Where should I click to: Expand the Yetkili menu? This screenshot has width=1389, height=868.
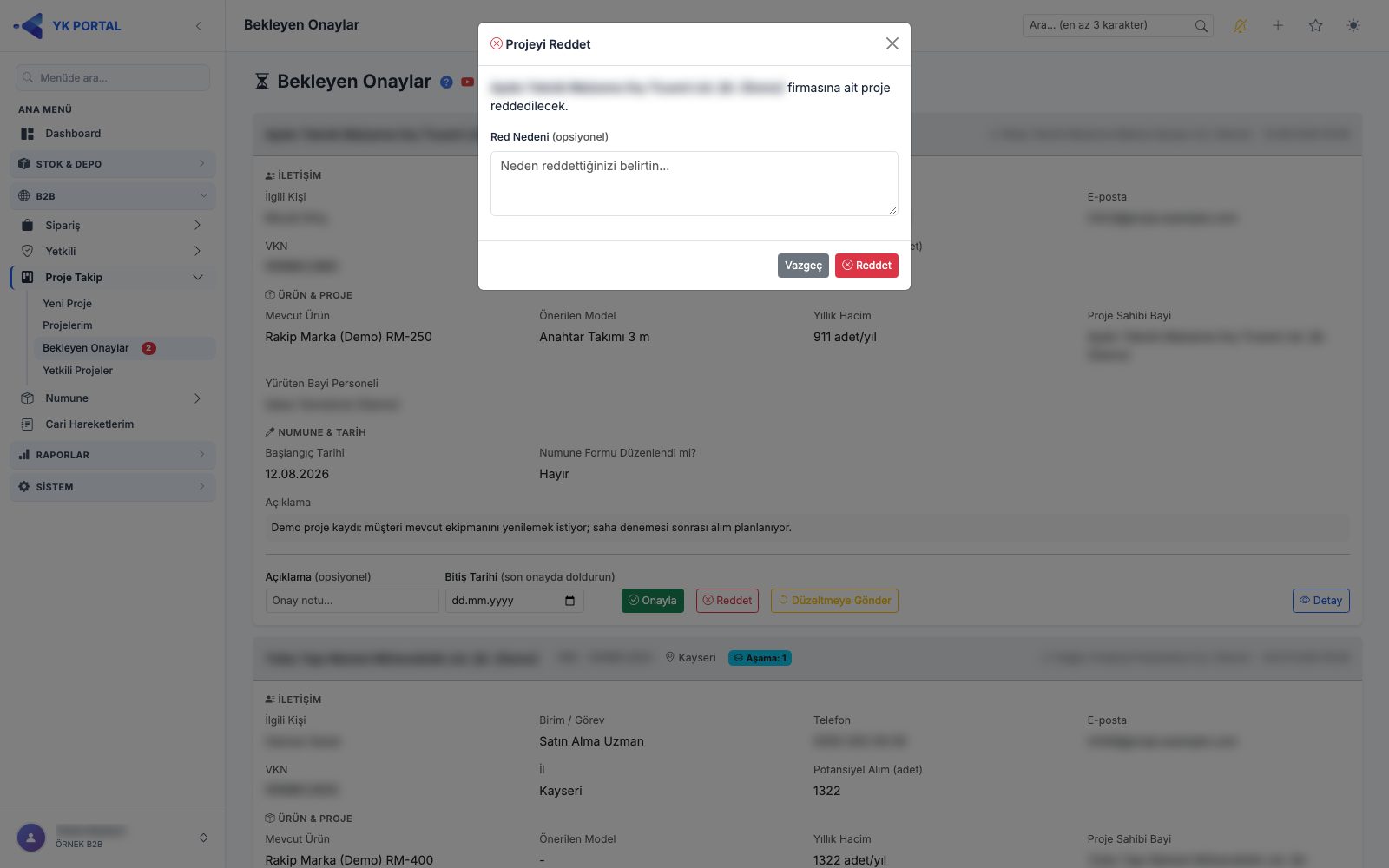[113, 252]
